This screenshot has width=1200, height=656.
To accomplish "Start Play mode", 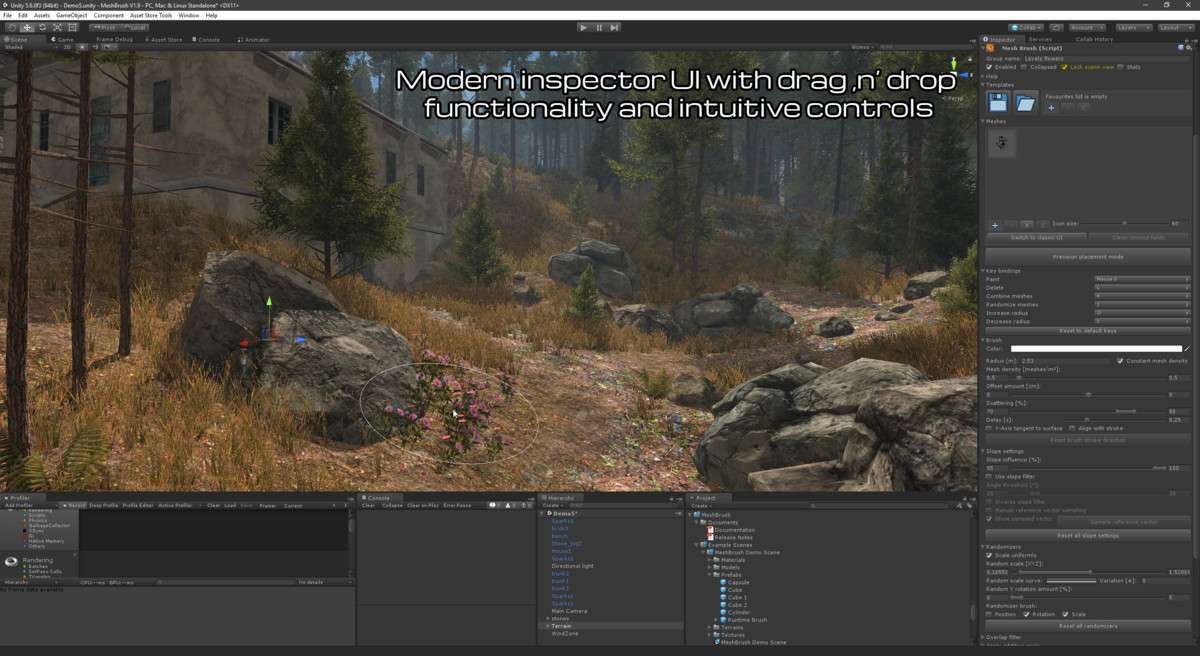I will point(583,27).
